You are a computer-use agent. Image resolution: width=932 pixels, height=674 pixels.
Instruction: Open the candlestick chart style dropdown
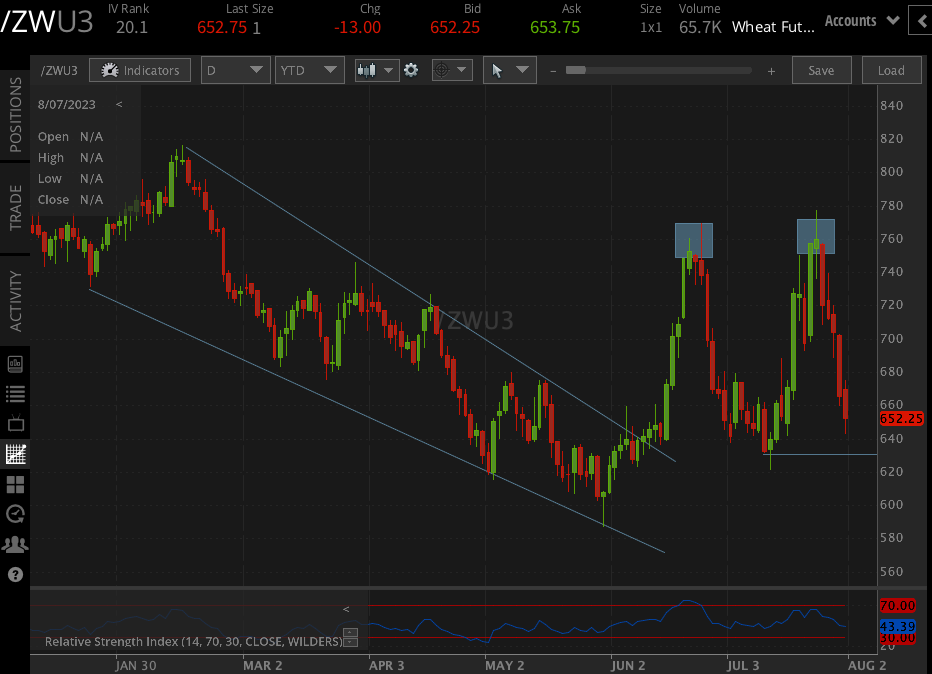(376, 70)
